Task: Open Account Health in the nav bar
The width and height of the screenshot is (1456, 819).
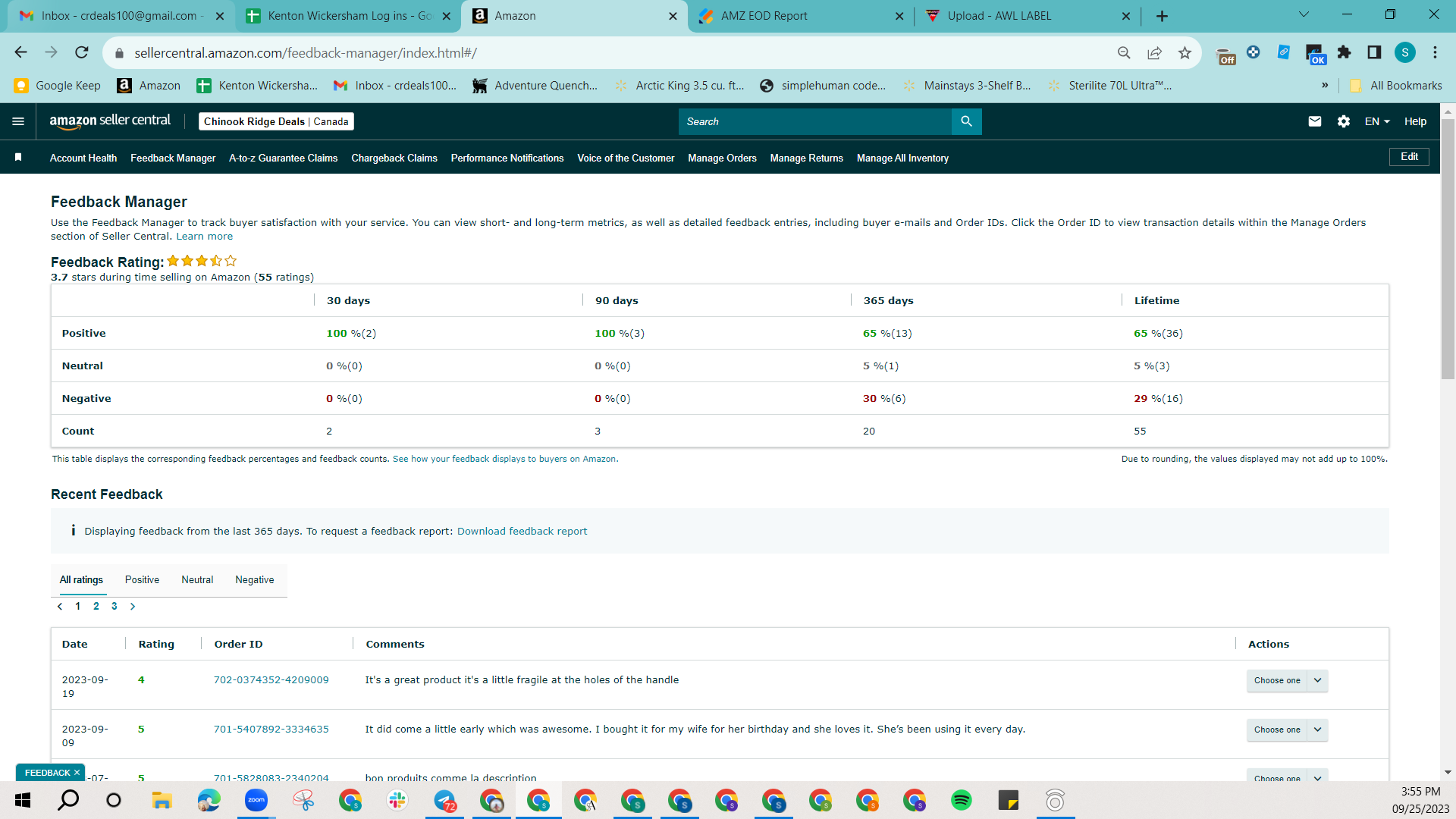Action: tap(83, 158)
